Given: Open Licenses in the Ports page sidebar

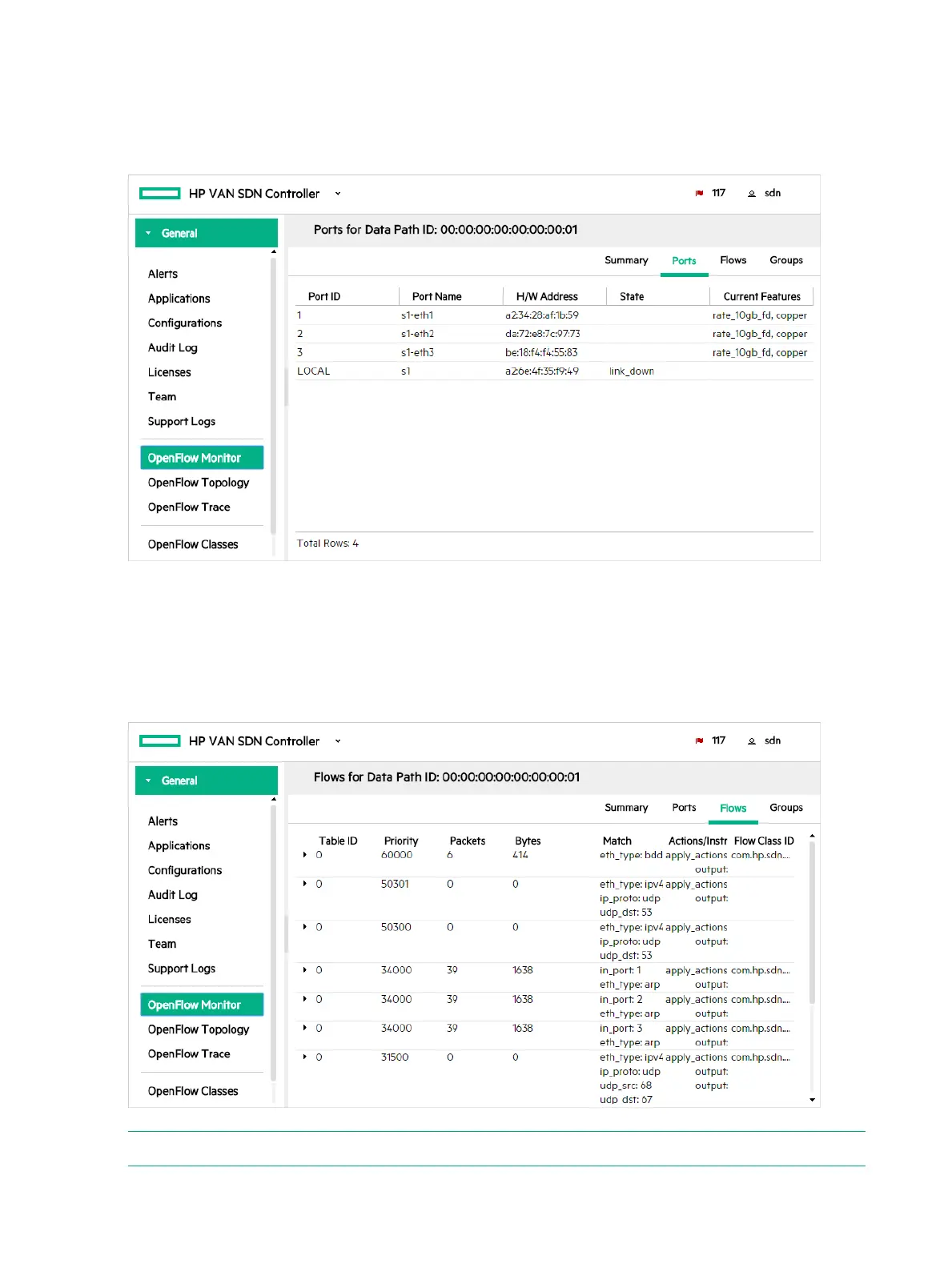Looking at the screenshot, I should [169, 372].
